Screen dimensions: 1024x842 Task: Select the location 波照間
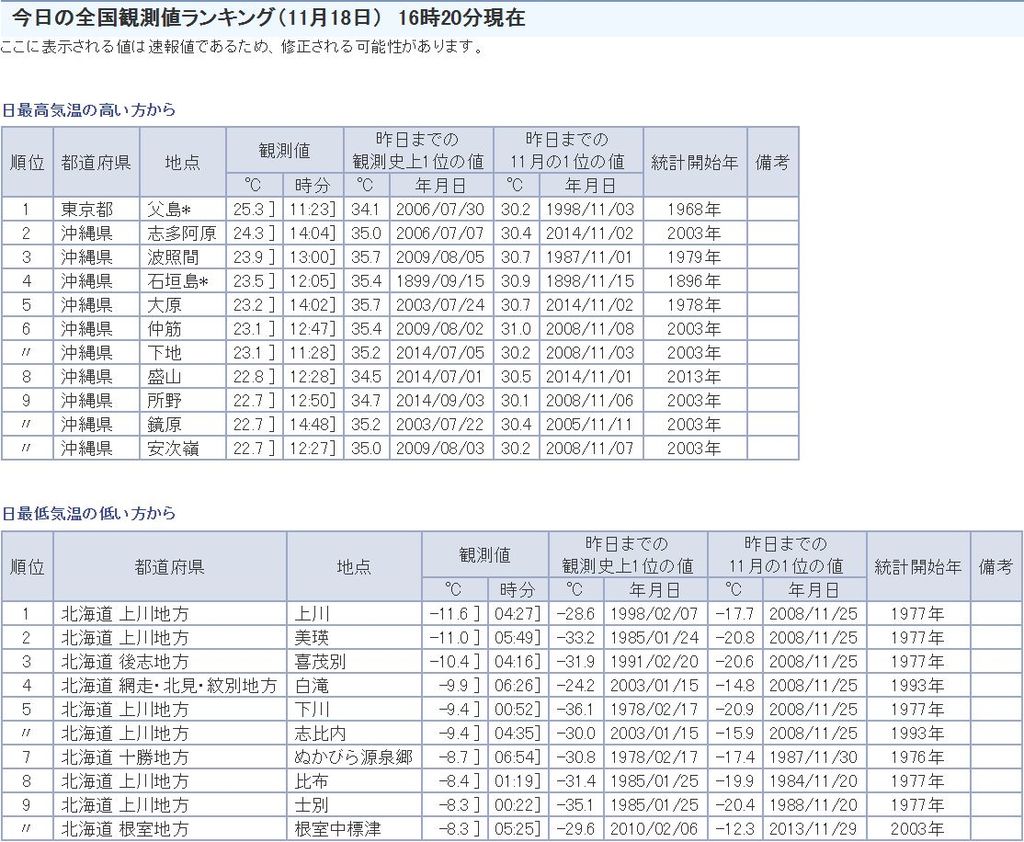[x=172, y=257]
